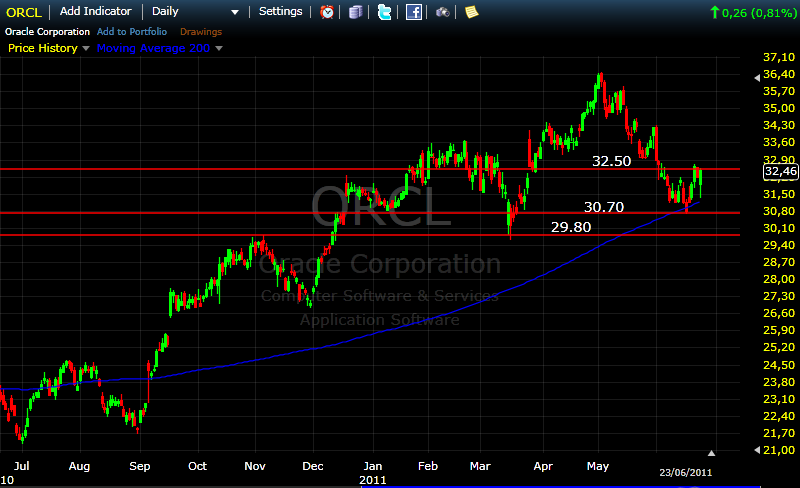This screenshot has height=488, width=800.
Task: Click the ORCL ticker symbol
Action: click(24, 12)
